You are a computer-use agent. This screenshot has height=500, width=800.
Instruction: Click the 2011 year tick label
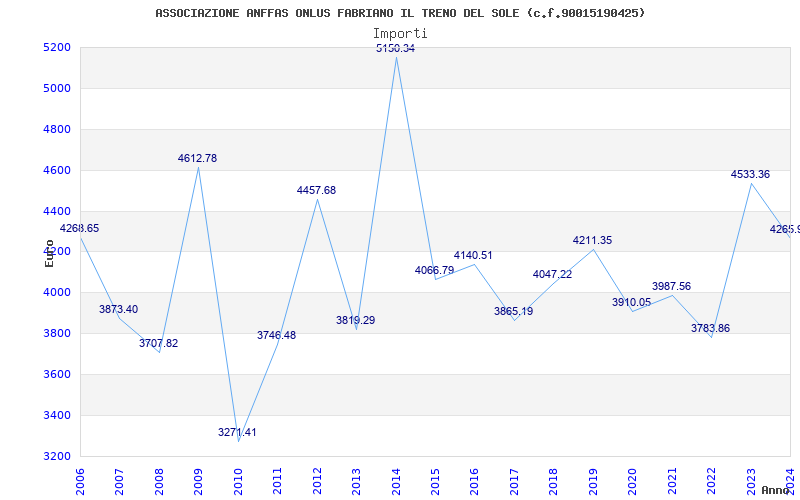[x=278, y=482]
